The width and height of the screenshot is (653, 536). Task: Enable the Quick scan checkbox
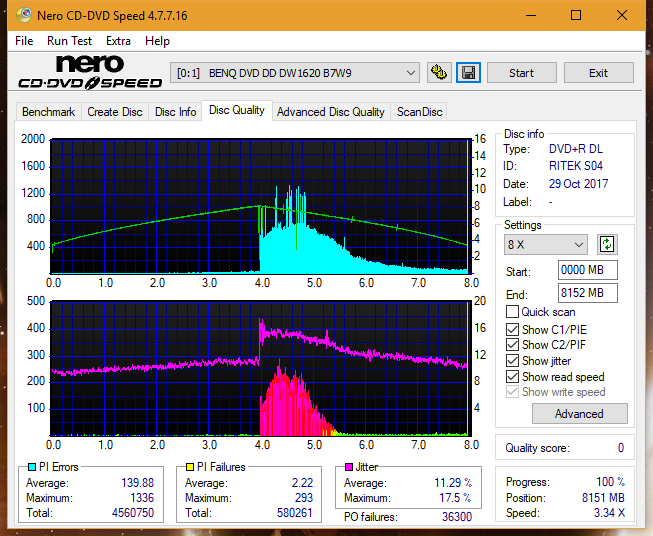point(512,312)
